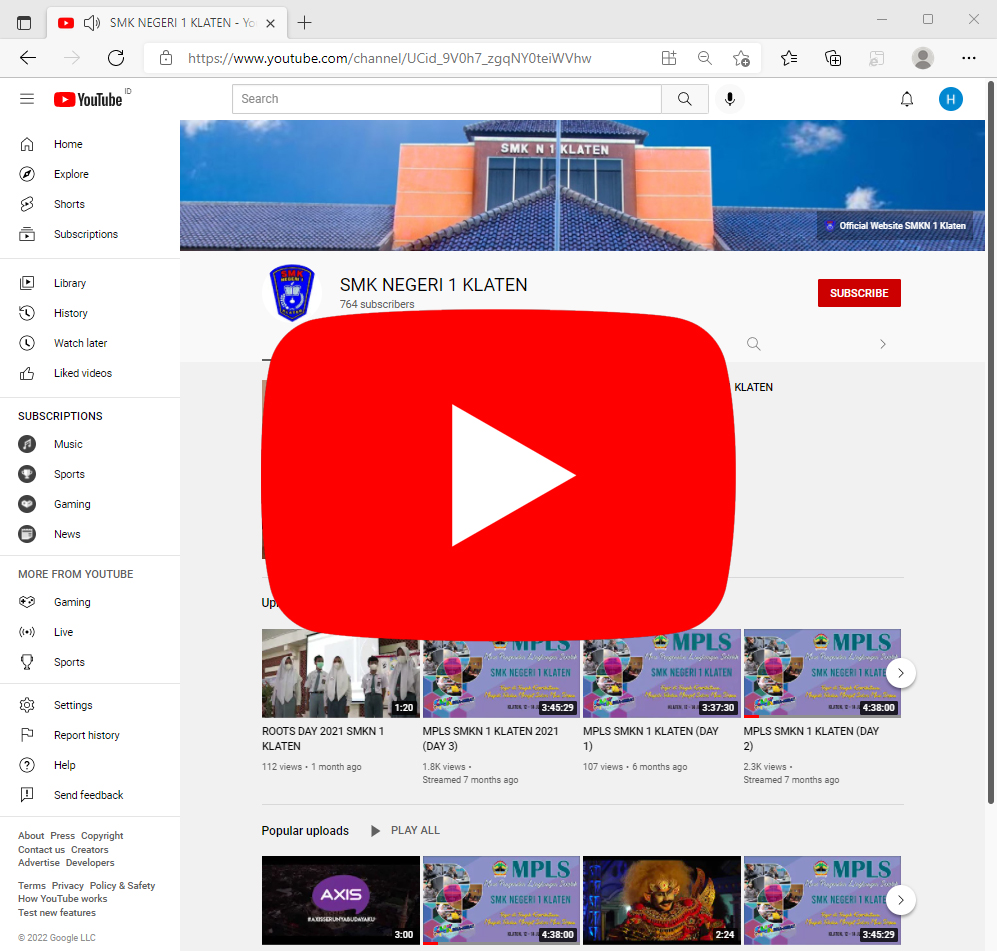Viewport: 997px width, 951px height.
Task: Open Policy & Safety footer link
Action: 122,886
